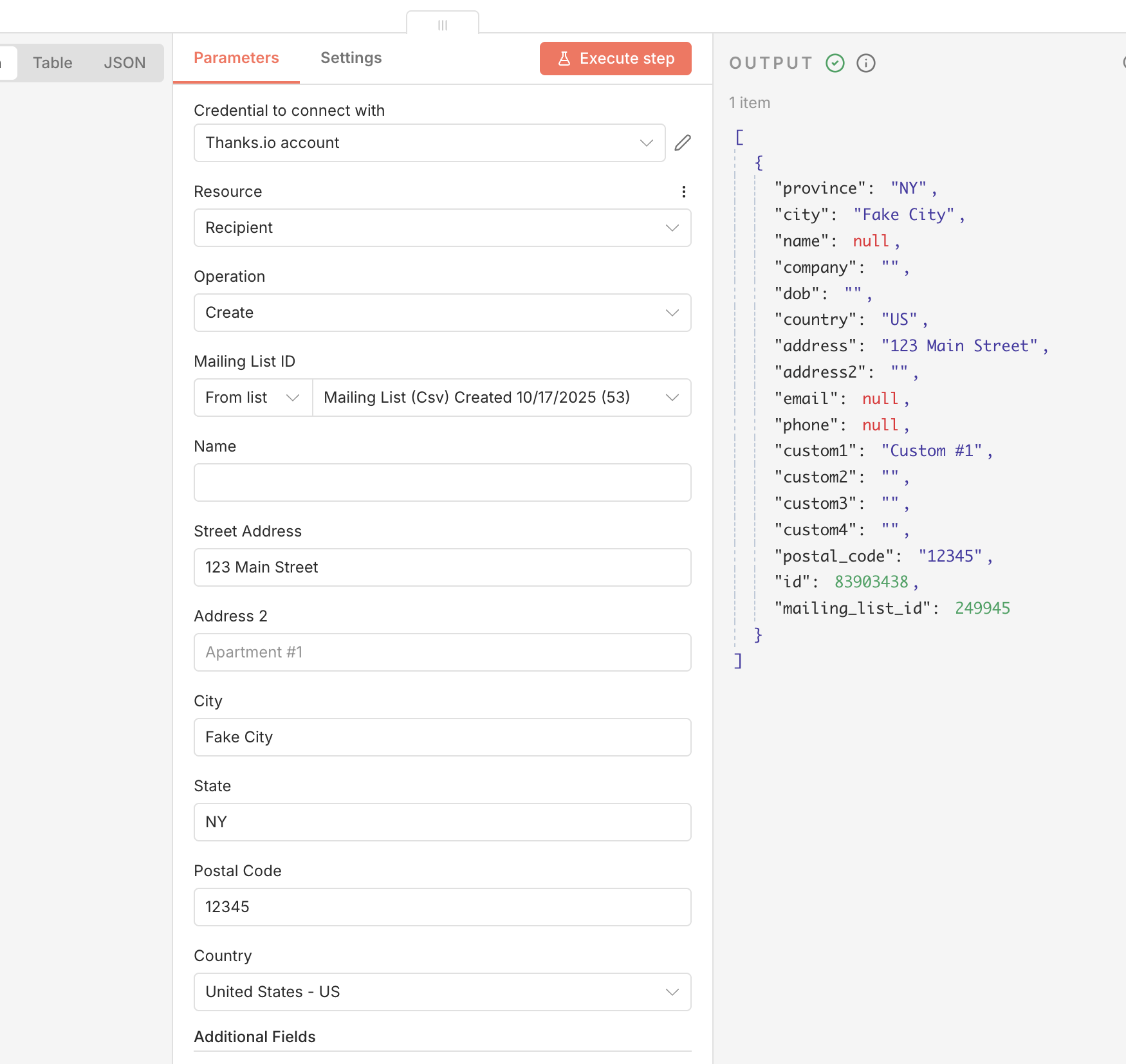This screenshot has height=1064, width=1126.
Task: Click the Postal Code field 12345
Action: [x=443, y=907]
